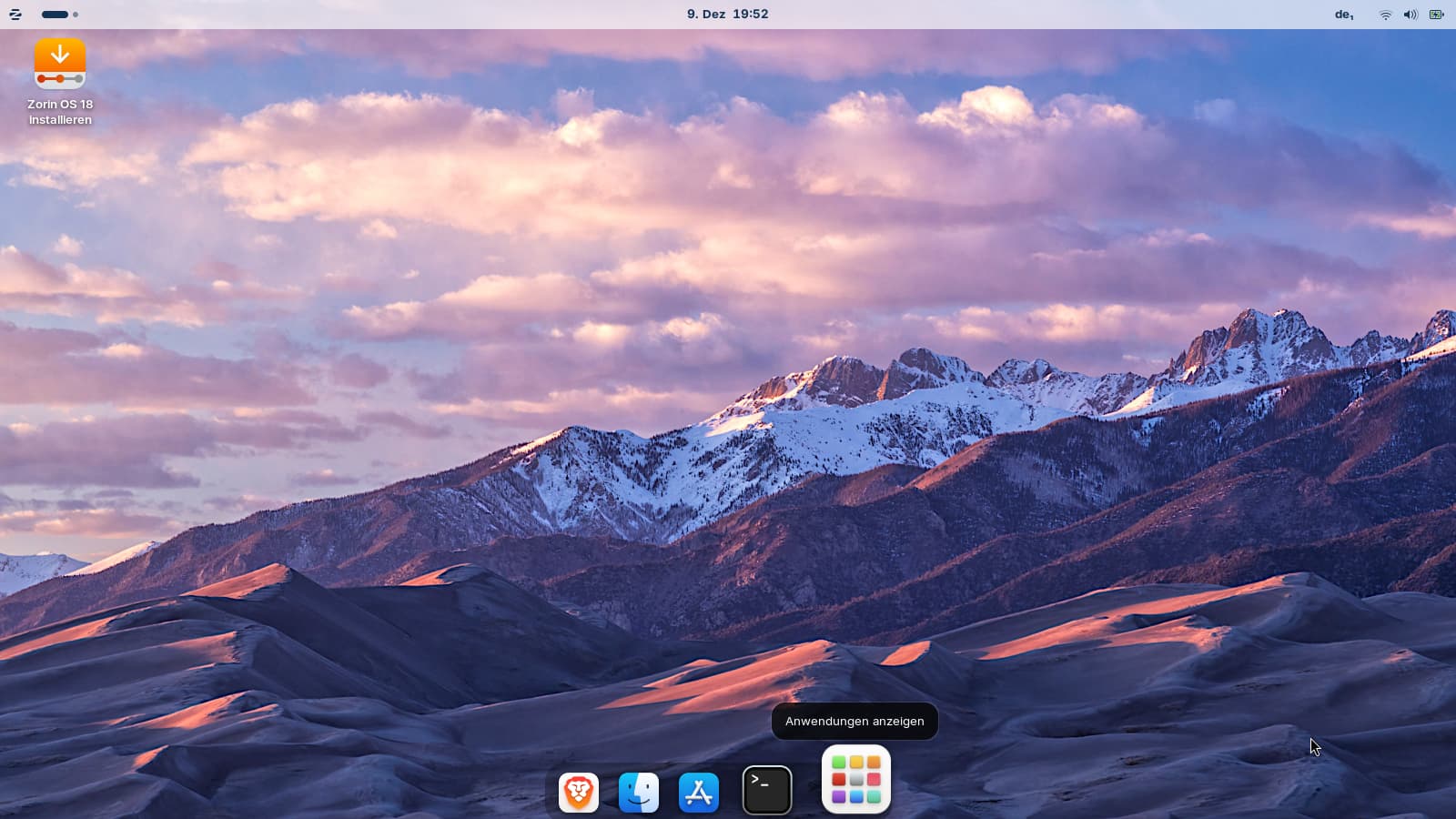Viewport: 1456px width, 819px height.
Task: Click the date '9. Dez' in top bar
Action: point(706,15)
